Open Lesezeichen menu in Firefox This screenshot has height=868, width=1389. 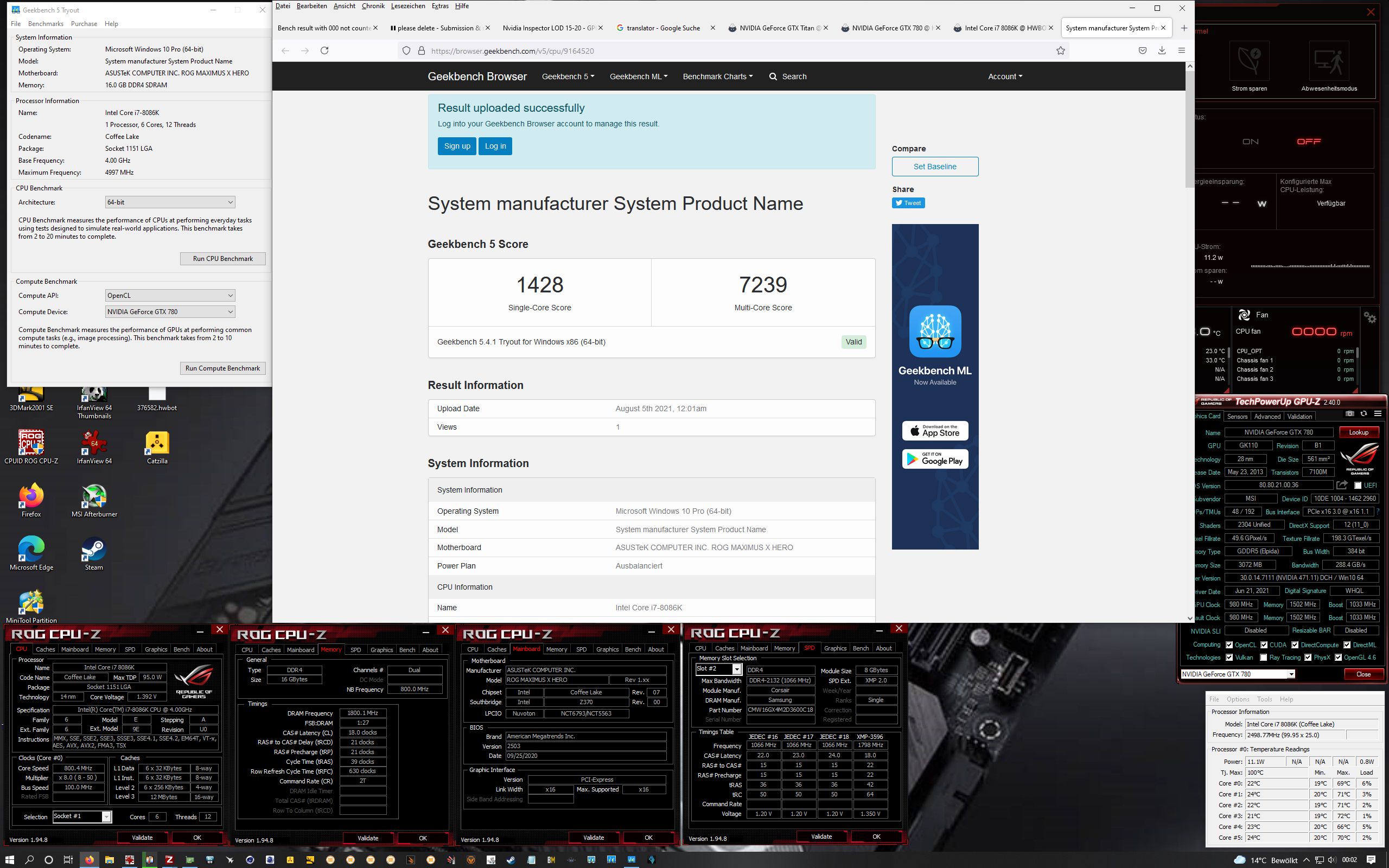[x=407, y=7]
